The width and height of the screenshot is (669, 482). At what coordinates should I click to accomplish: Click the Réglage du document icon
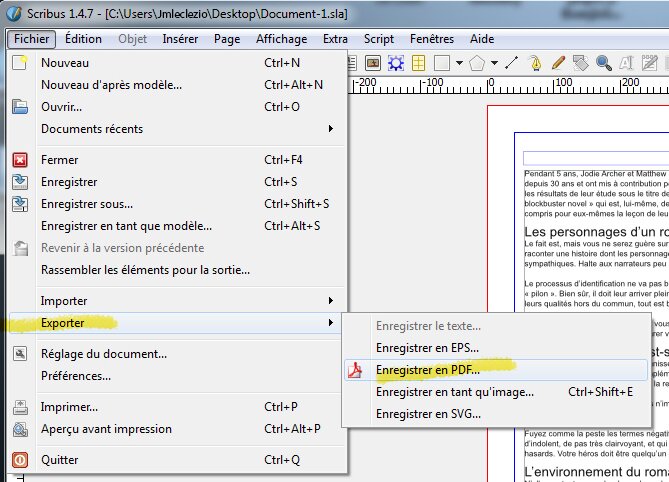20,354
